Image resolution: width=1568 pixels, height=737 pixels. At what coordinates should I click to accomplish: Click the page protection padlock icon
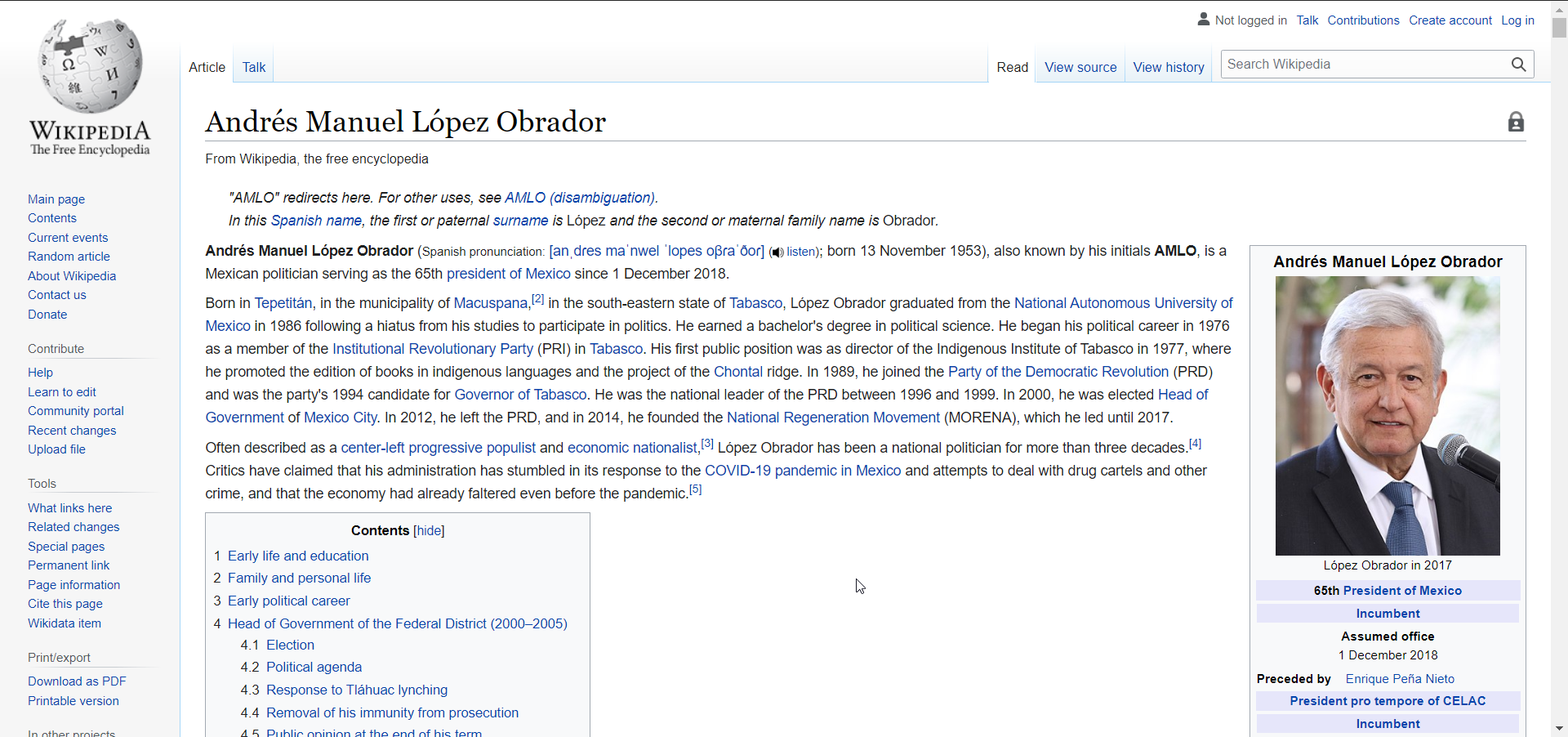[1516, 122]
